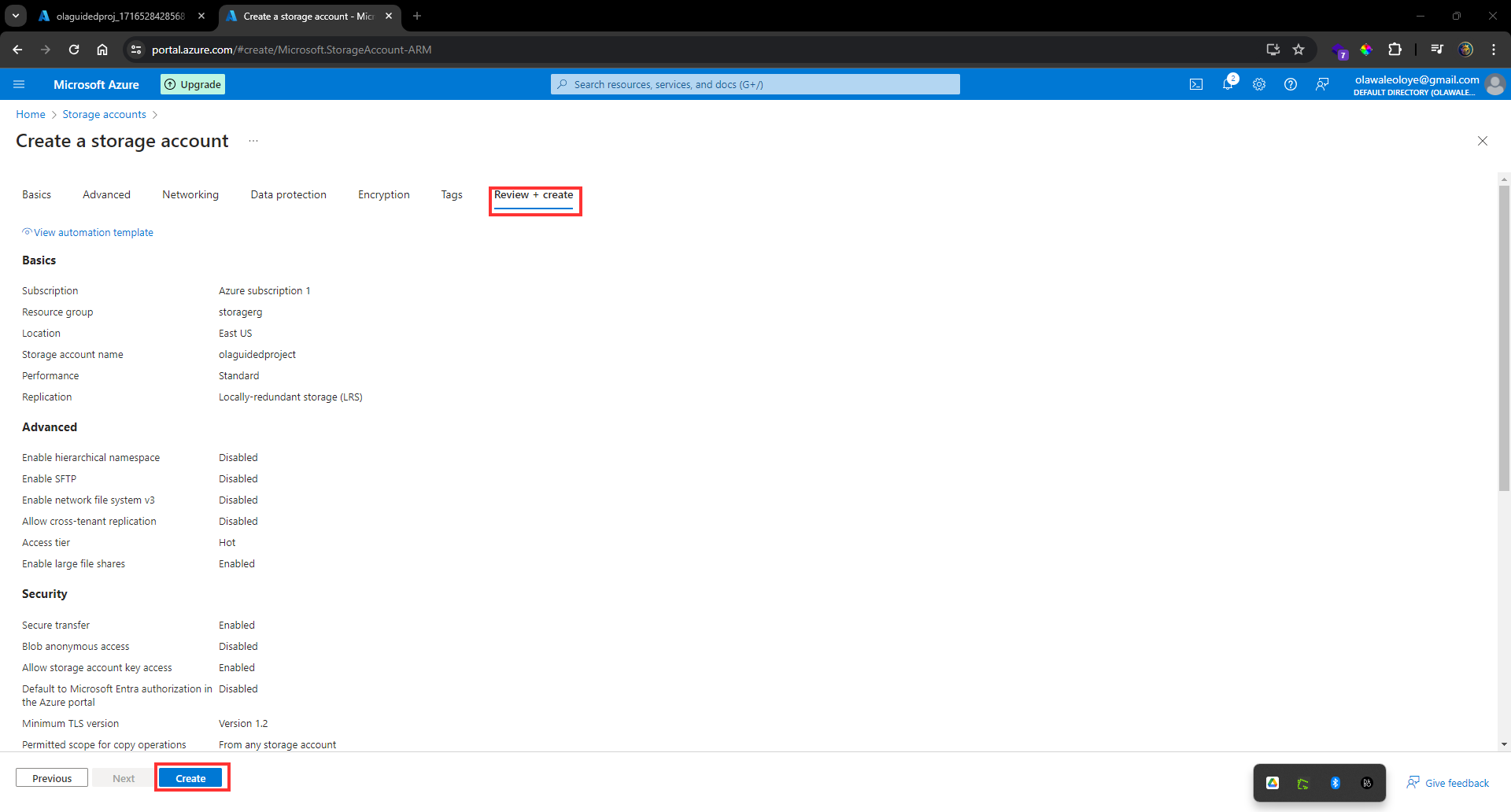Click the Create button
The image size is (1511, 812).
click(x=190, y=778)
